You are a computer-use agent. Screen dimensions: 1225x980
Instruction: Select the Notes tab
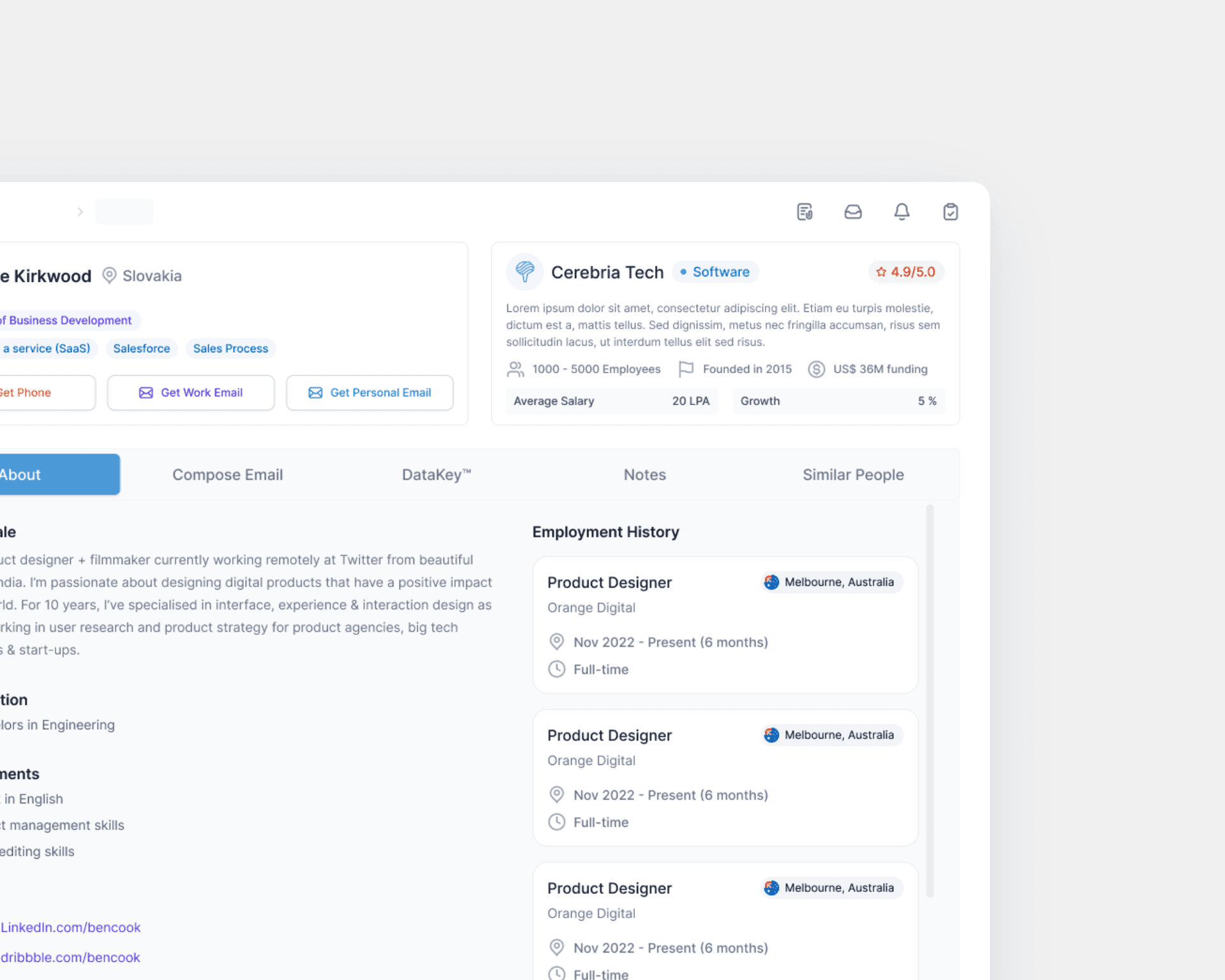[x=644, y=475]
